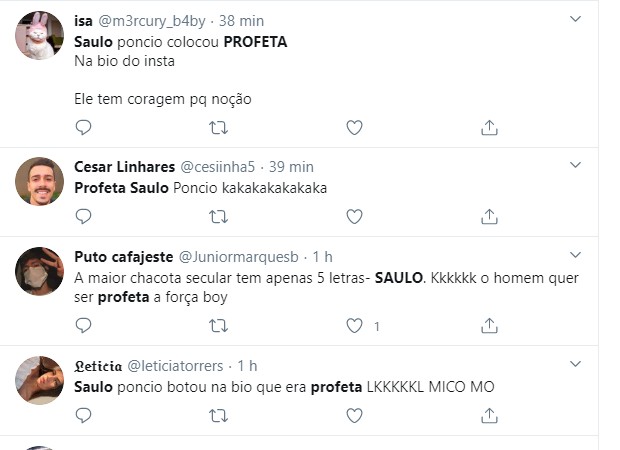Open Leticia's profile avatar
The width and height of the screenshot is (620, 450).
(x=40, y=381)
